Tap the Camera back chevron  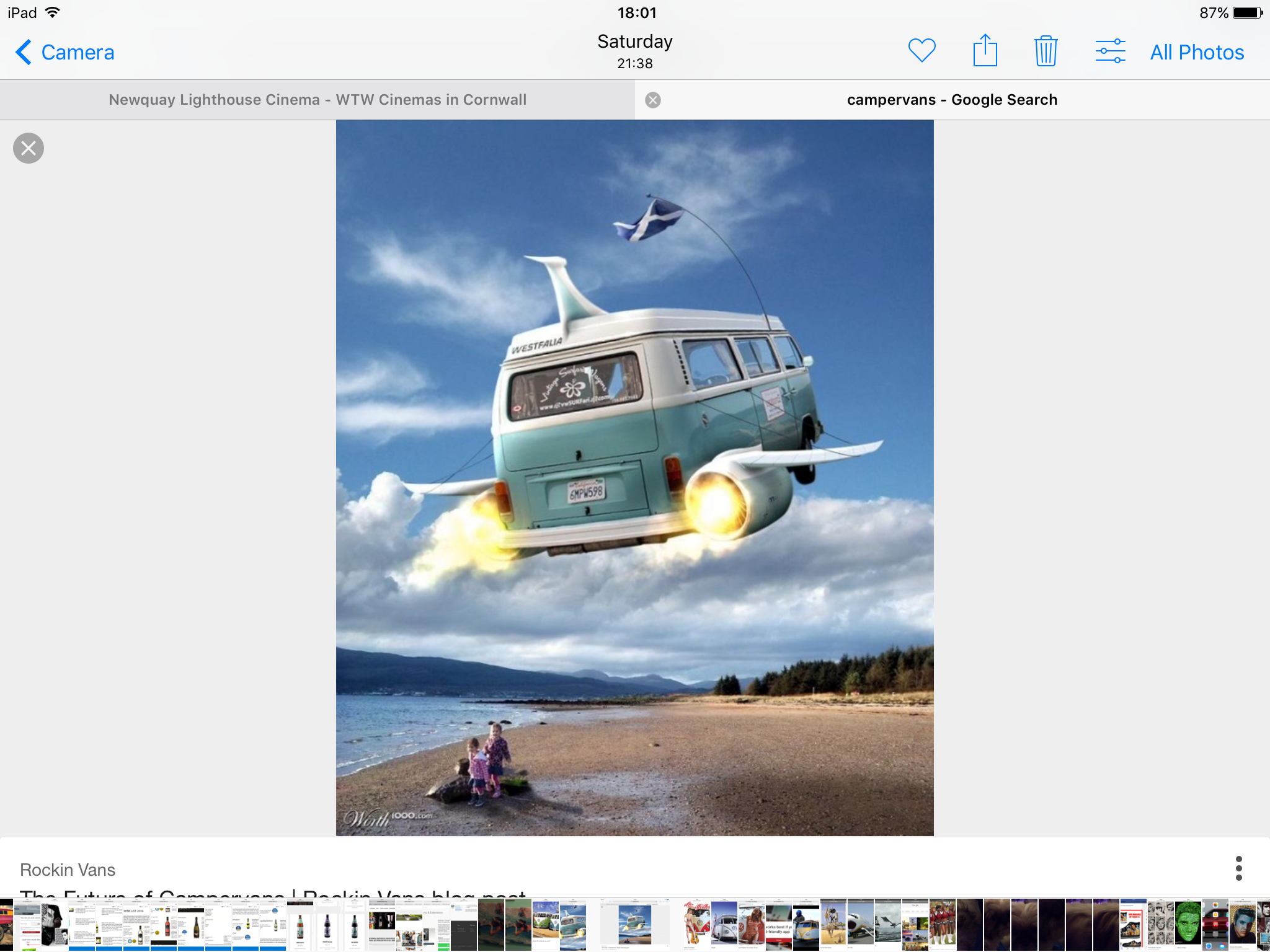pyautogui.click(x=24, y=52)
